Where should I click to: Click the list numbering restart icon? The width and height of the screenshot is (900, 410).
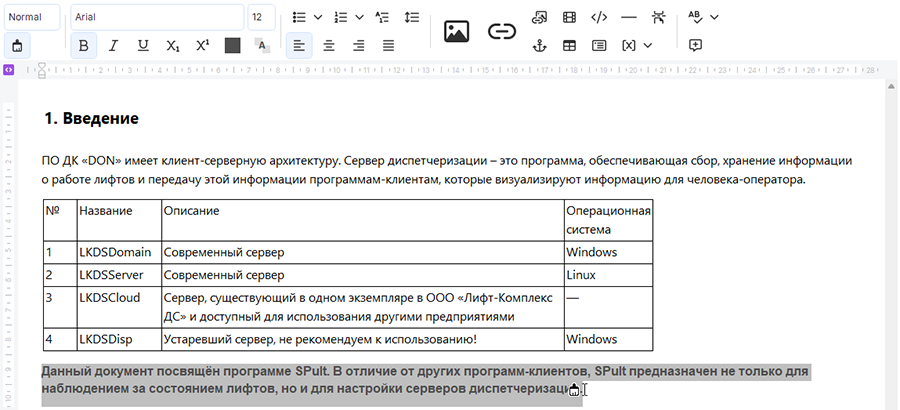[x=382, y=17]
